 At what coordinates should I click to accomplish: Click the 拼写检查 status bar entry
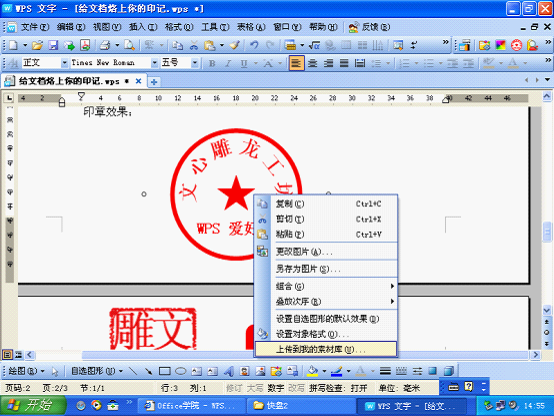[338, 388]
